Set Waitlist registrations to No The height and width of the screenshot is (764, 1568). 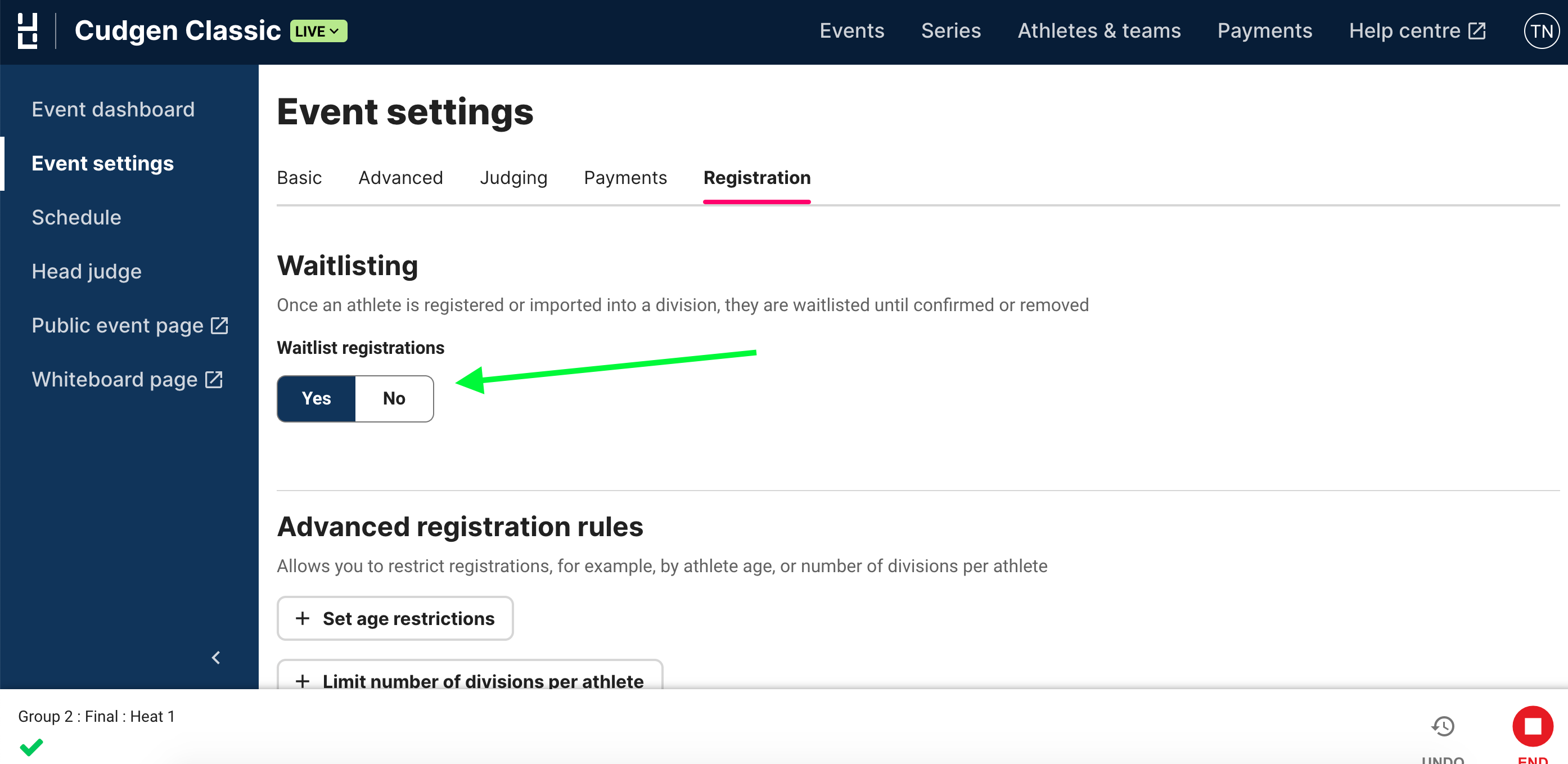(394, 399)
